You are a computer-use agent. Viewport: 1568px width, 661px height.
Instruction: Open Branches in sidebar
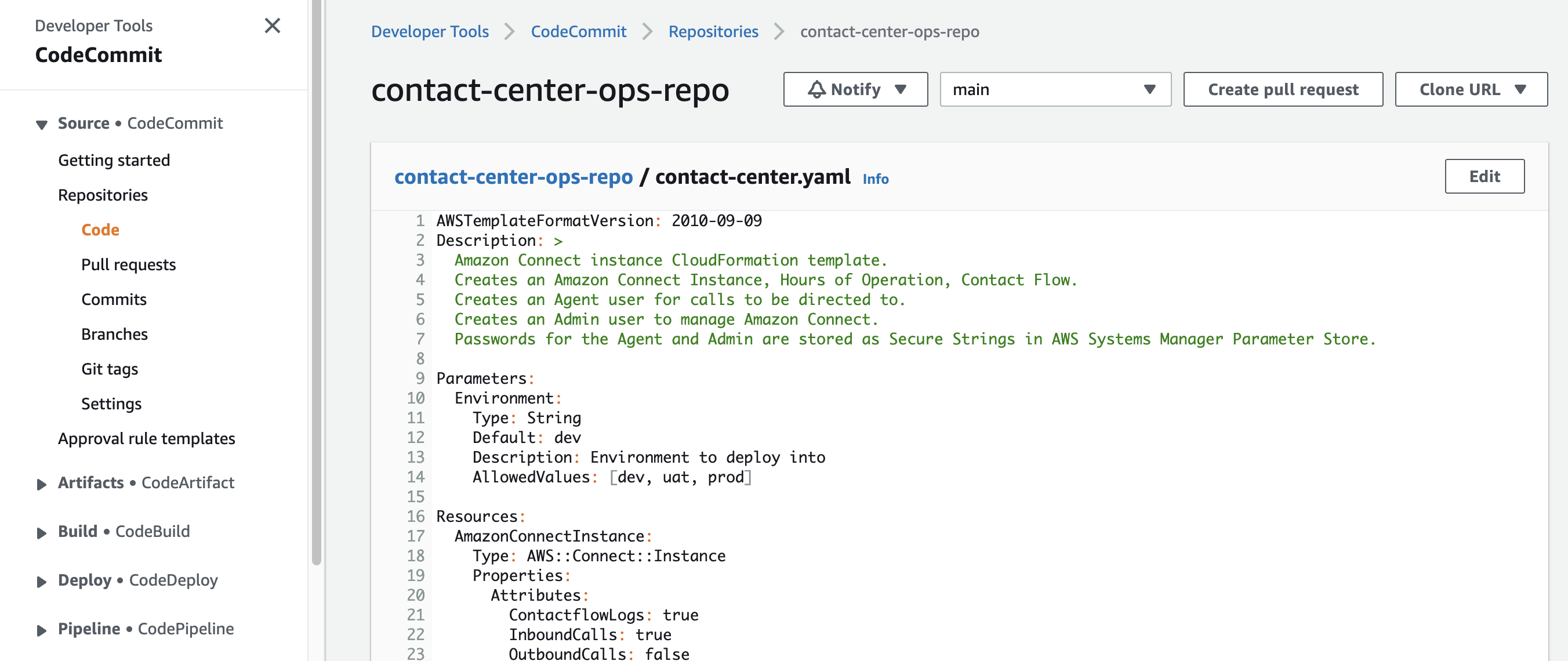click(x=114, y=333)
